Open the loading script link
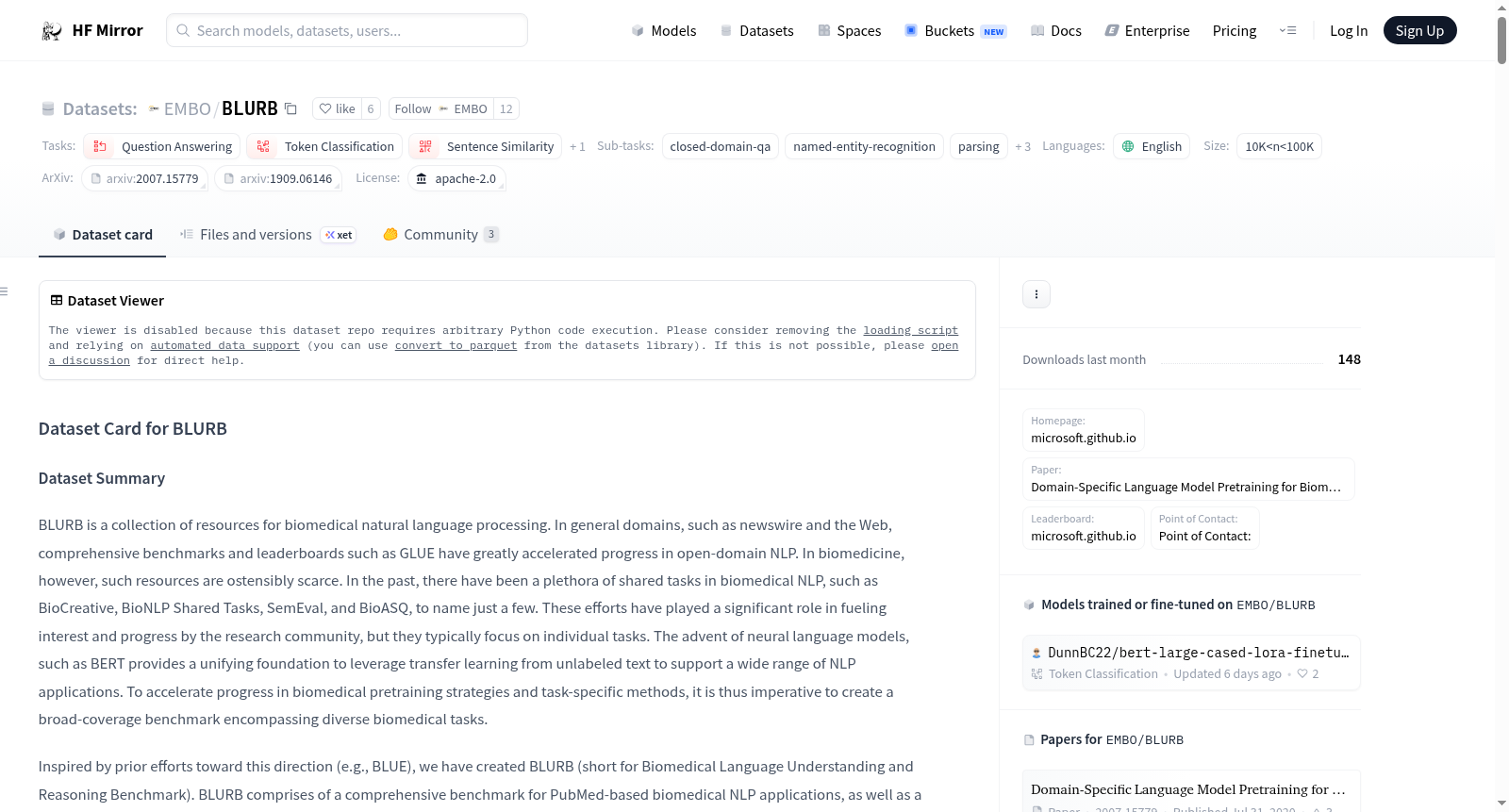Viewport: 1509px width, 812px height. [x=910, y=331]
